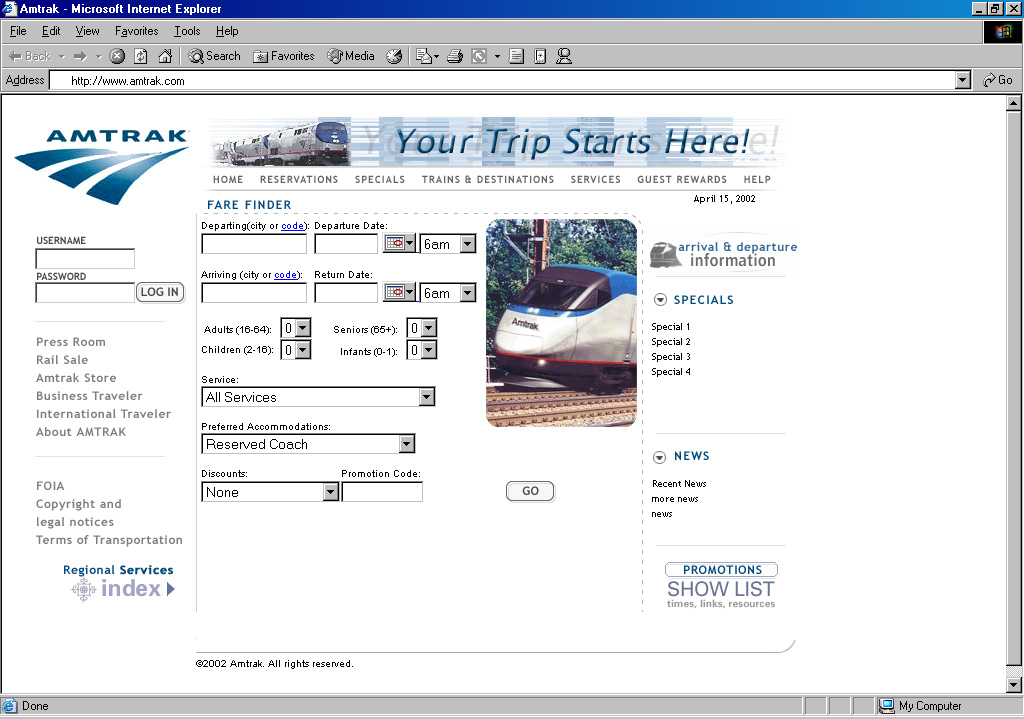Click the Internet Explorer icon in the title bar

(9, 8)
